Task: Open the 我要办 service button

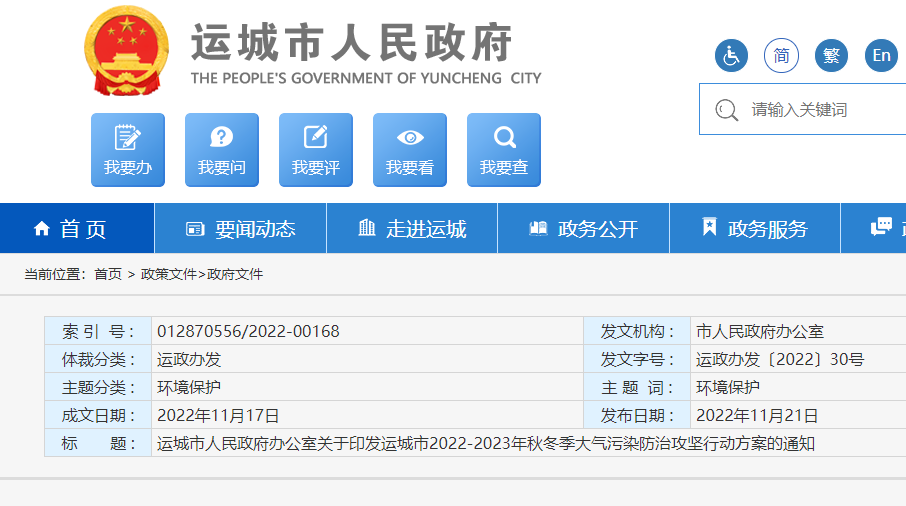Action: click(x=128, y=150)
